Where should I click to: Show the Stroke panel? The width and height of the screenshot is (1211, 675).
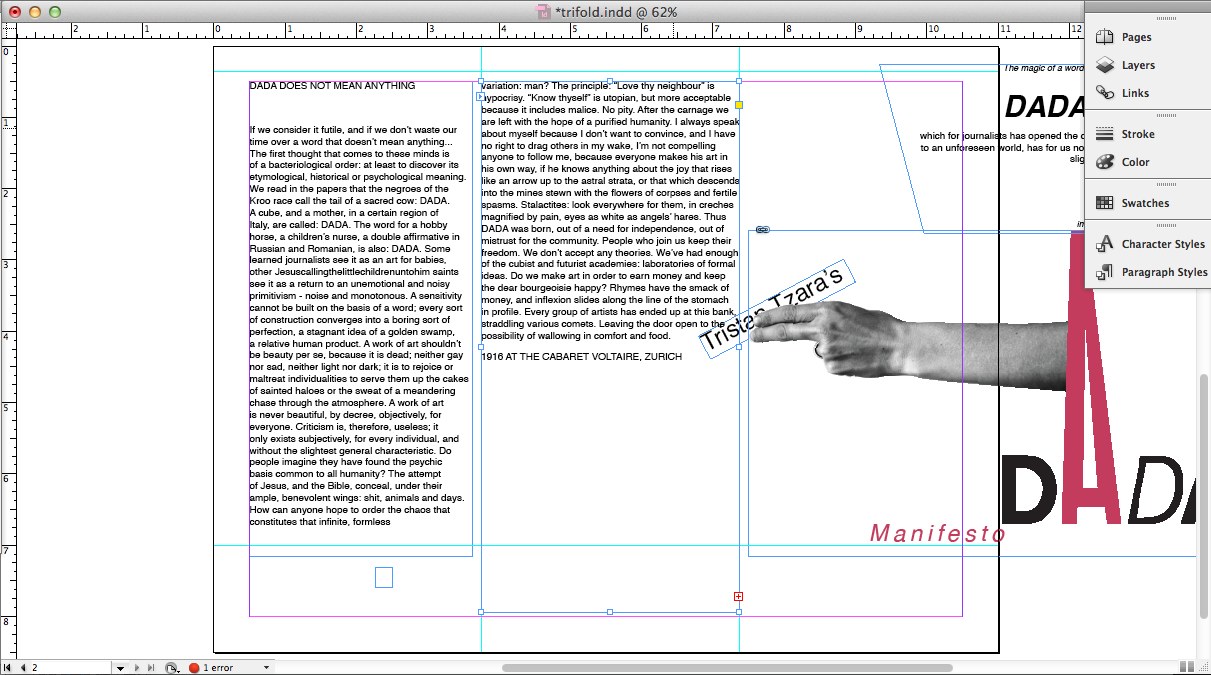[x=1137, y=134]
